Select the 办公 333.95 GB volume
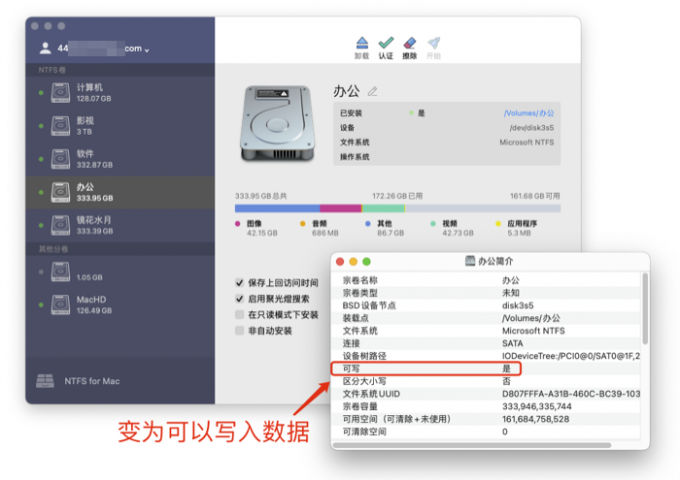The height and width of the screenshot is (480, 680). click(120, 192)
